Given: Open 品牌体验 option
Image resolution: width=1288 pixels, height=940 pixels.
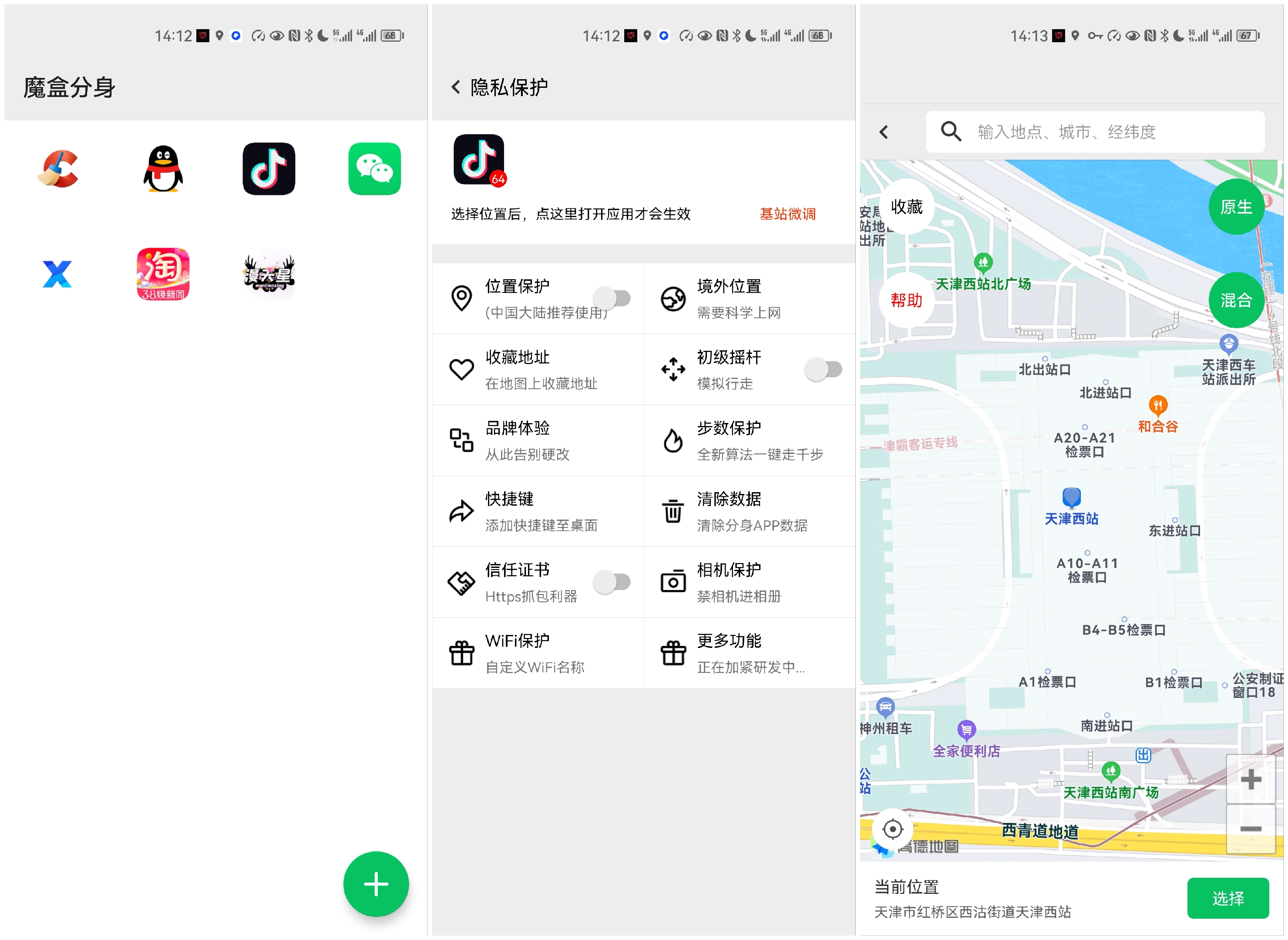Looking at the screenshot, I should coord(538,440).
